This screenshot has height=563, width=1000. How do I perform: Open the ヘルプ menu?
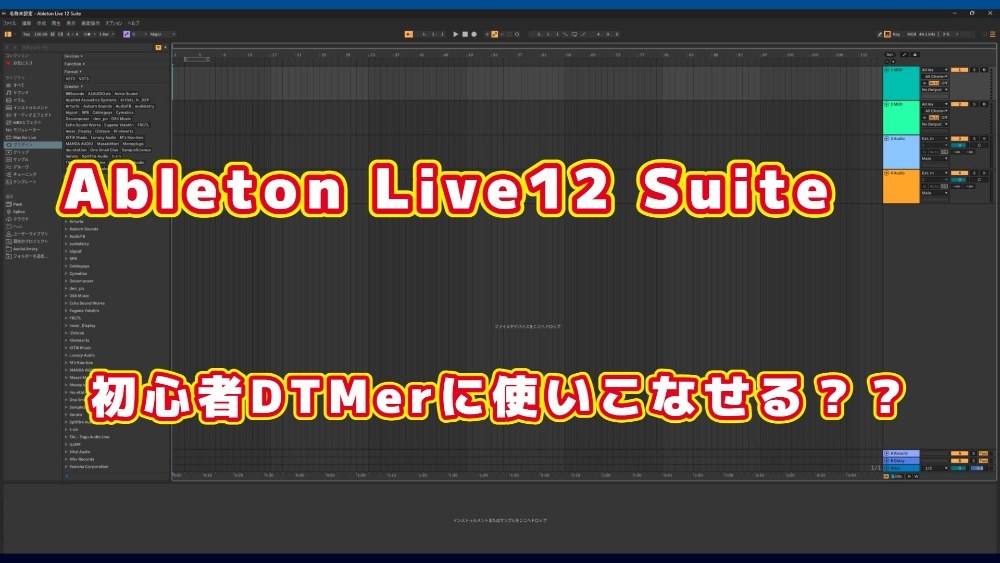tap(133, 23)
